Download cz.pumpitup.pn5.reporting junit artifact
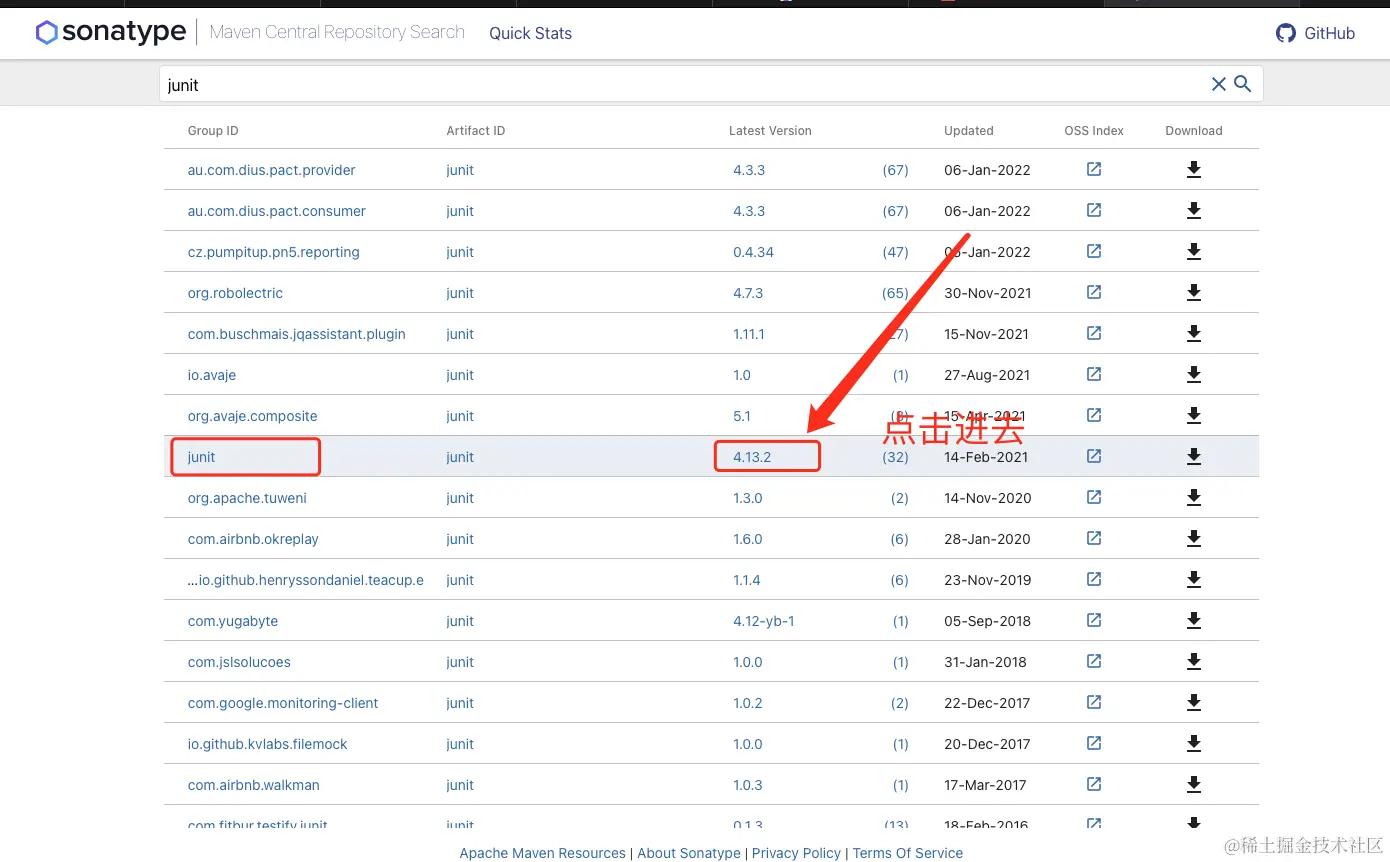This screenshot has width=1390, height=862. (1193, 252)
